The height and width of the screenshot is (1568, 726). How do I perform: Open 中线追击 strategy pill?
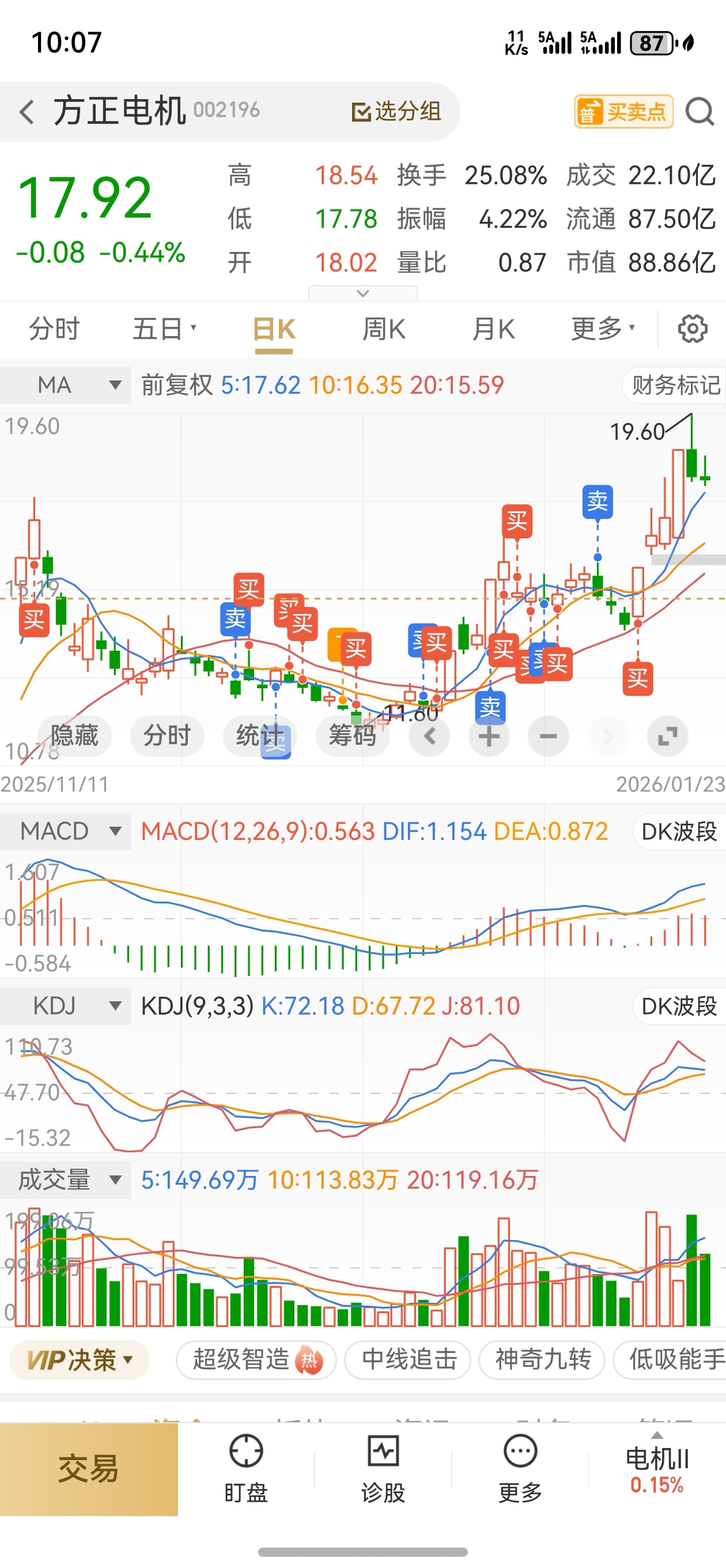click(409, 1360)
